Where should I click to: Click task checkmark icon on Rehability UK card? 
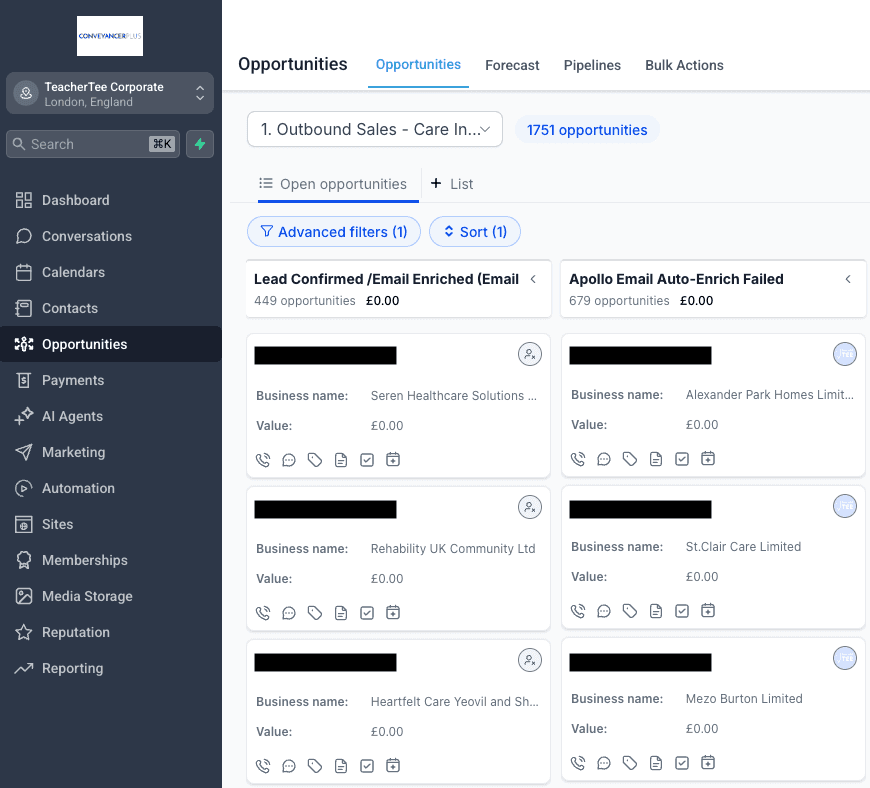click(x=367, y=613)
